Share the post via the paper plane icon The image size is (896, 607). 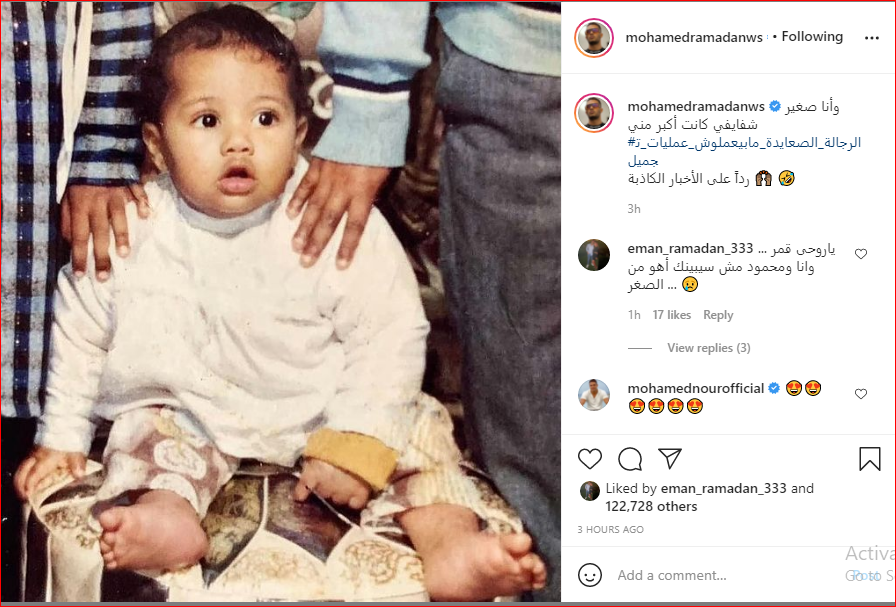click(670, 458)
